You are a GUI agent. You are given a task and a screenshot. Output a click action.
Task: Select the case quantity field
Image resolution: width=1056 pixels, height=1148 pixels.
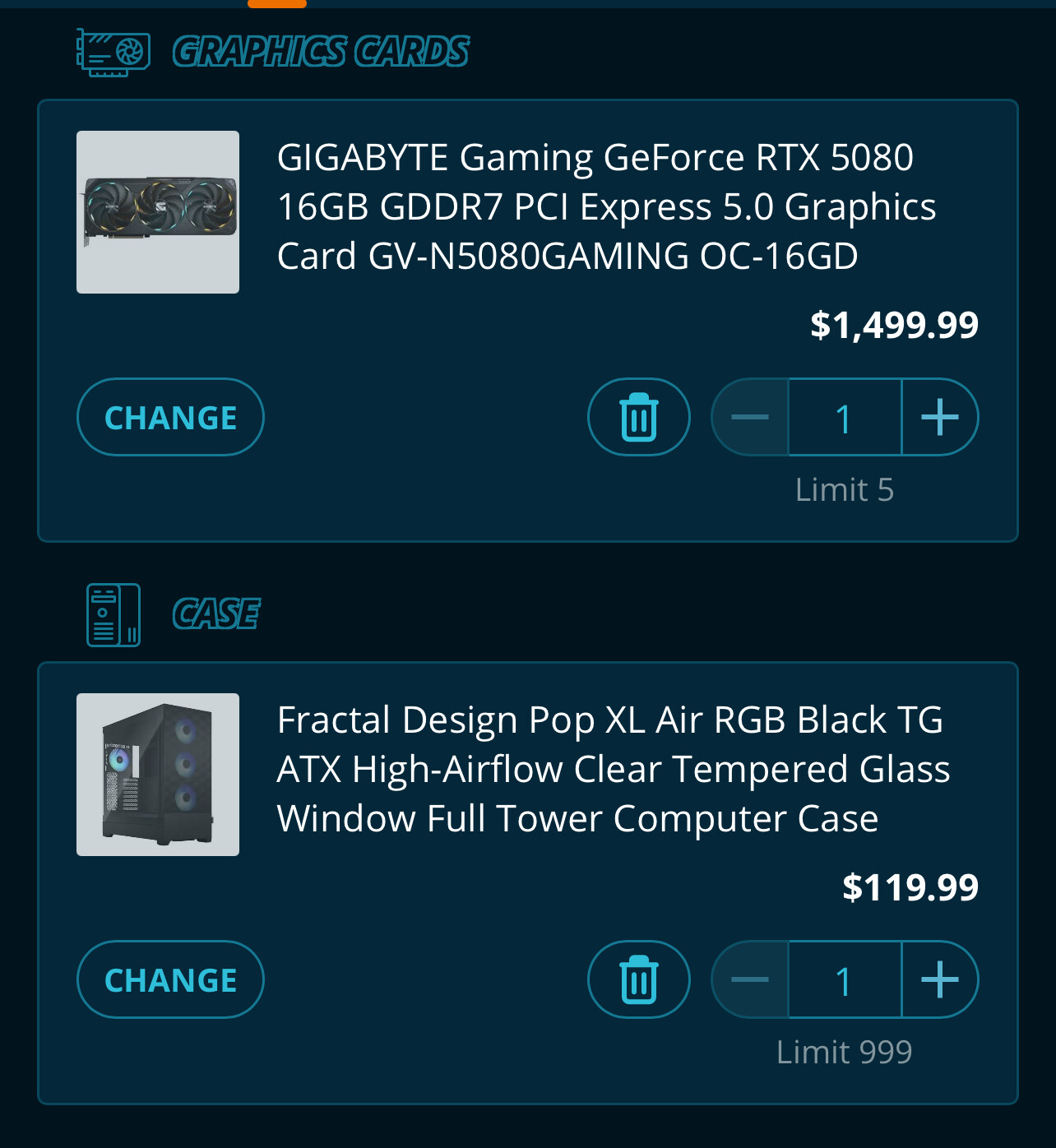(845, 979)
